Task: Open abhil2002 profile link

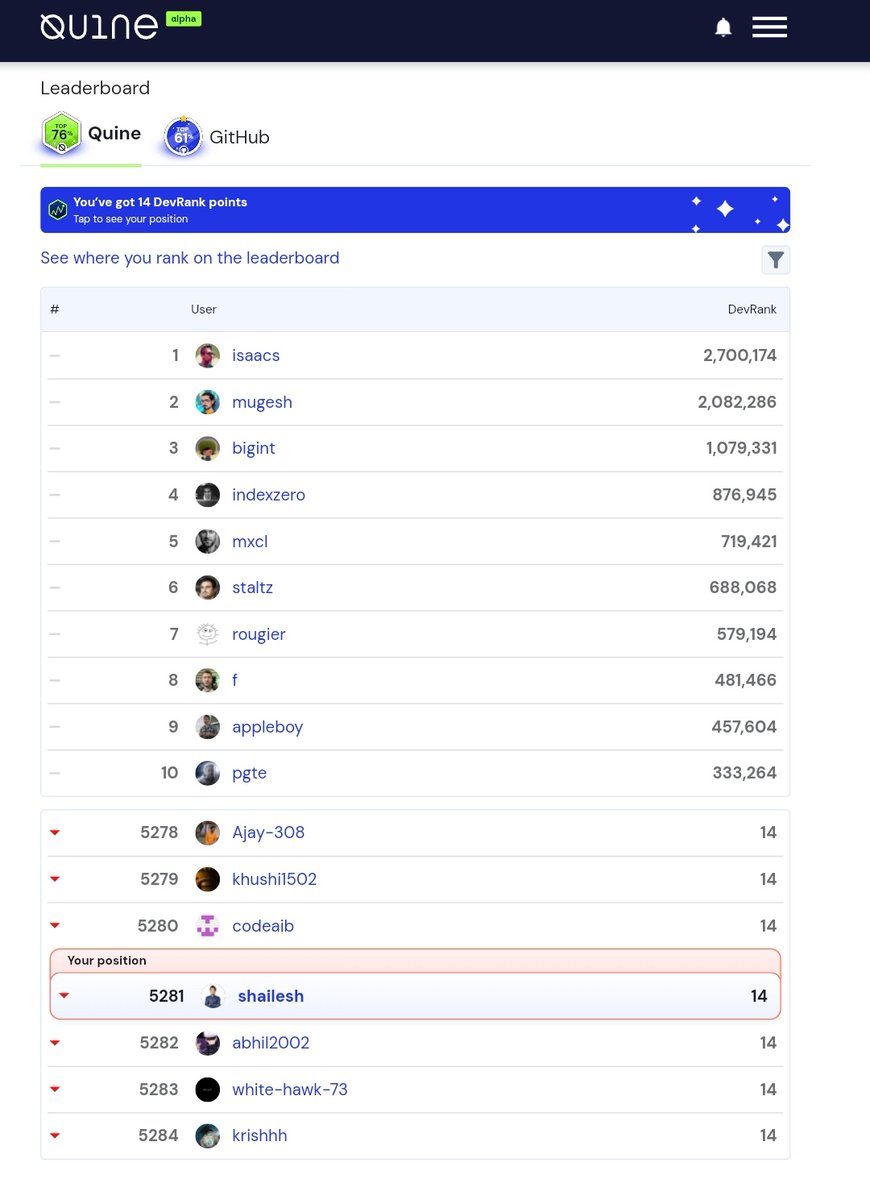Action: [271, 1043]
